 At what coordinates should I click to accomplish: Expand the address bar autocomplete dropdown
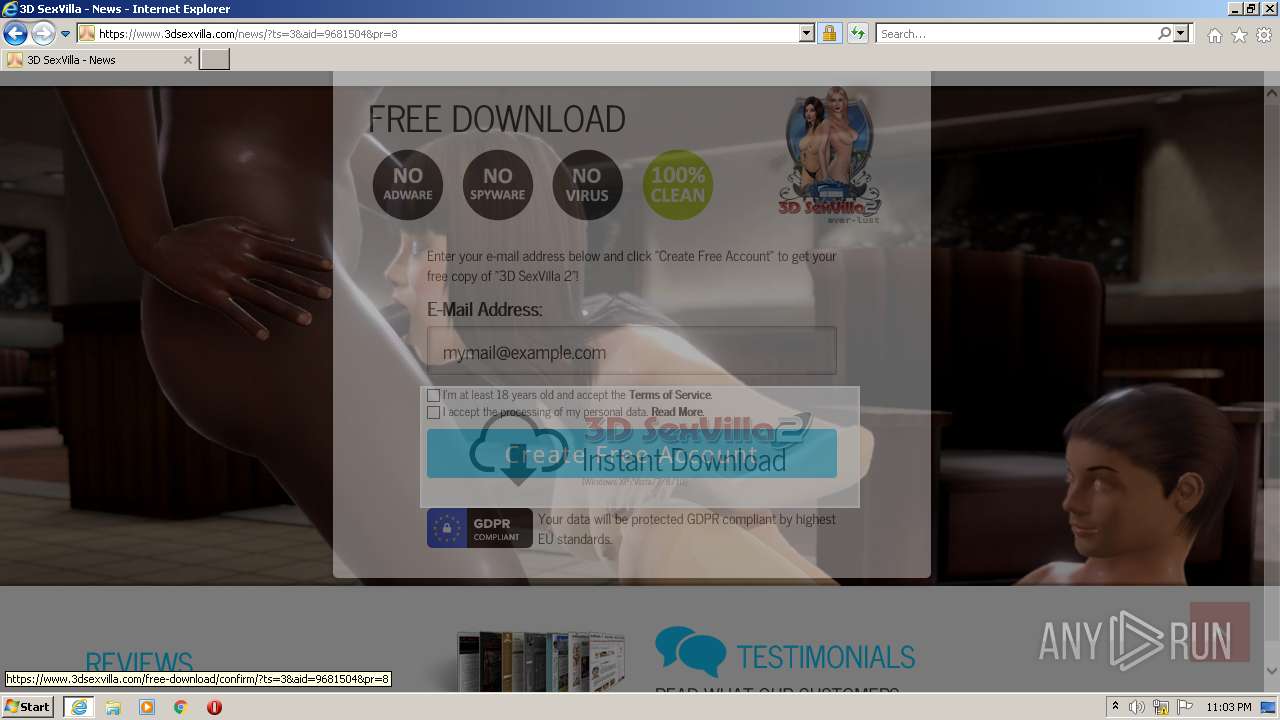[x=807, y=34]
